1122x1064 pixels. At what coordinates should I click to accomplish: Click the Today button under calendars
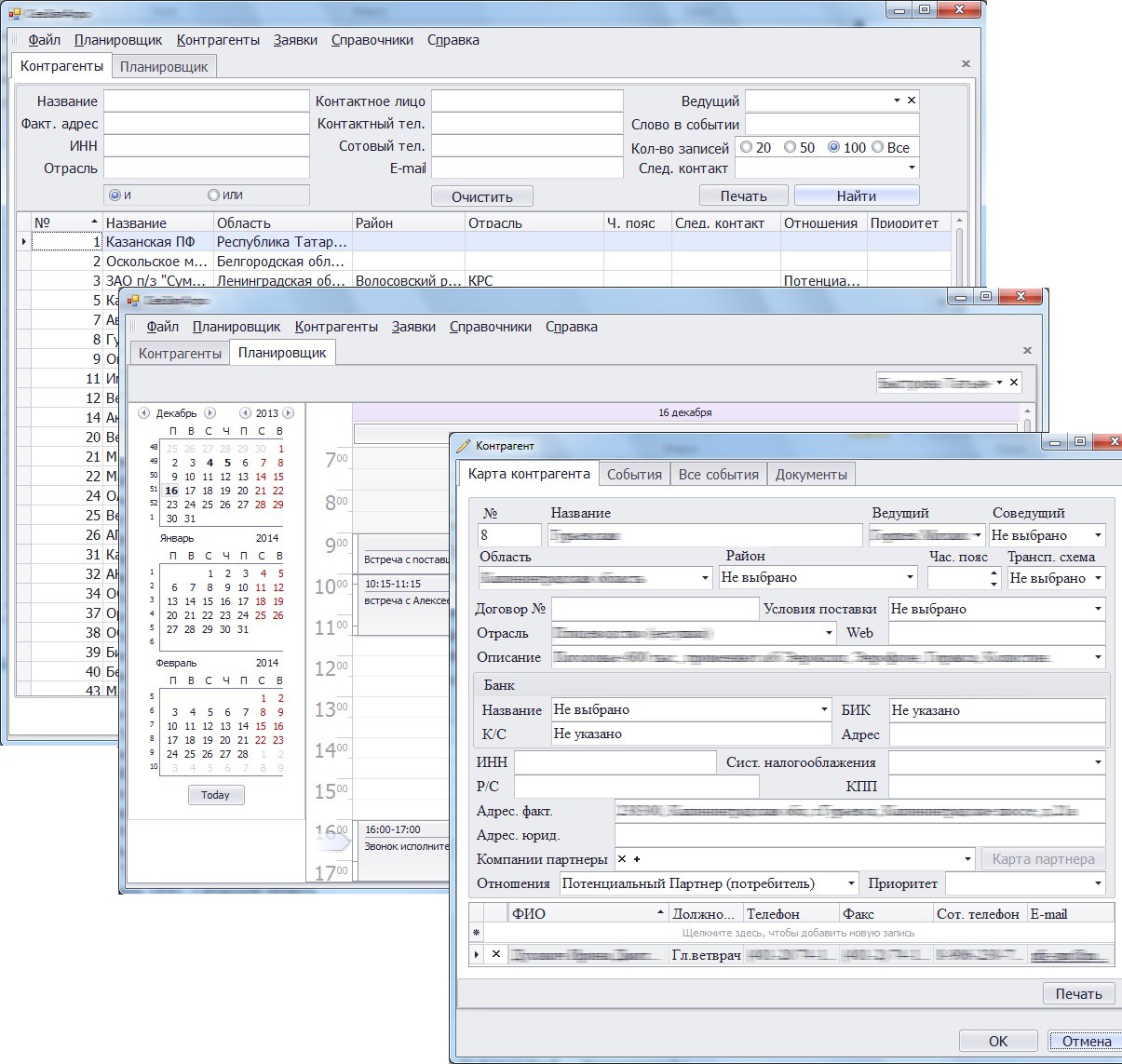pos(215,795)
